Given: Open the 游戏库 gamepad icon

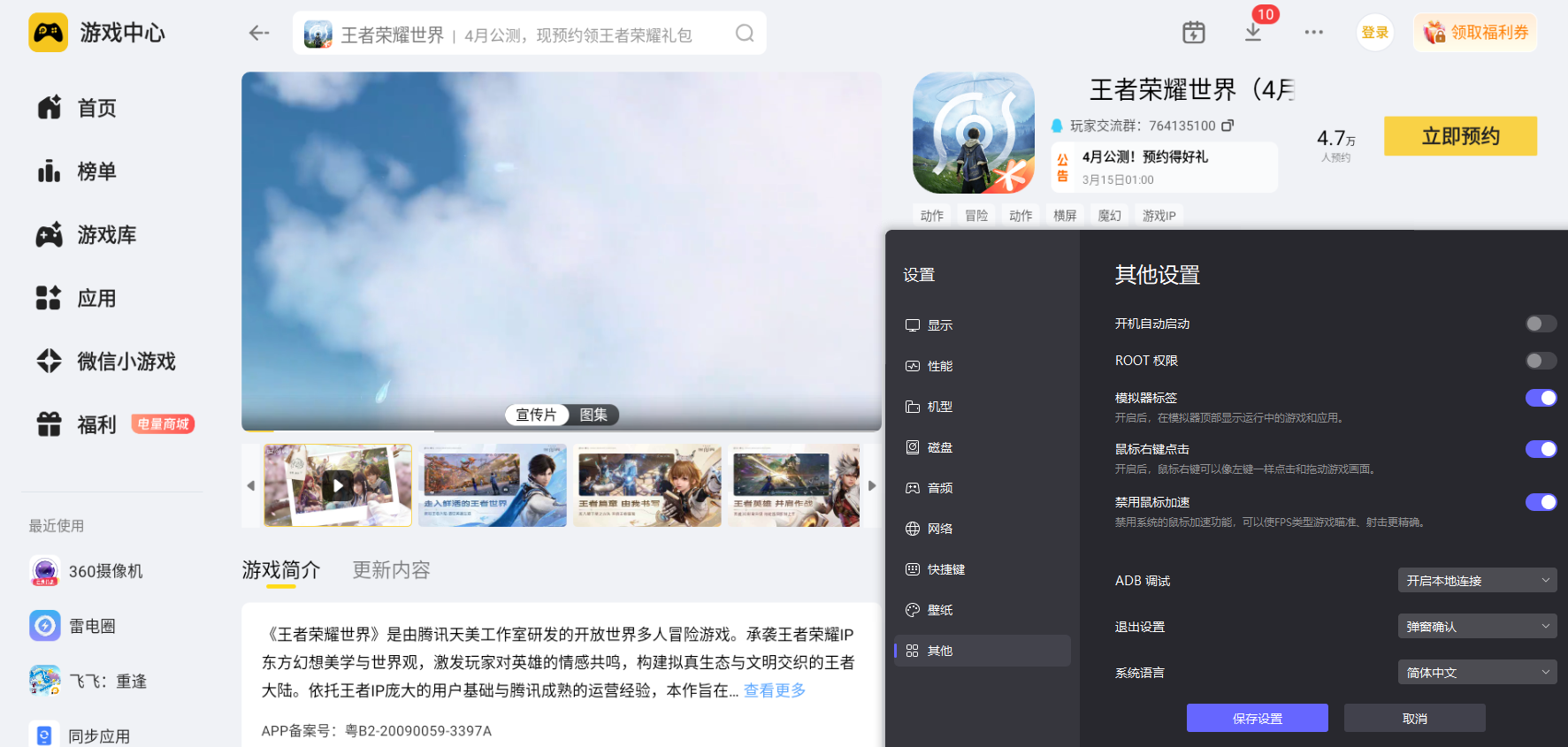Looking at the screenshot, I should [50, 235].
